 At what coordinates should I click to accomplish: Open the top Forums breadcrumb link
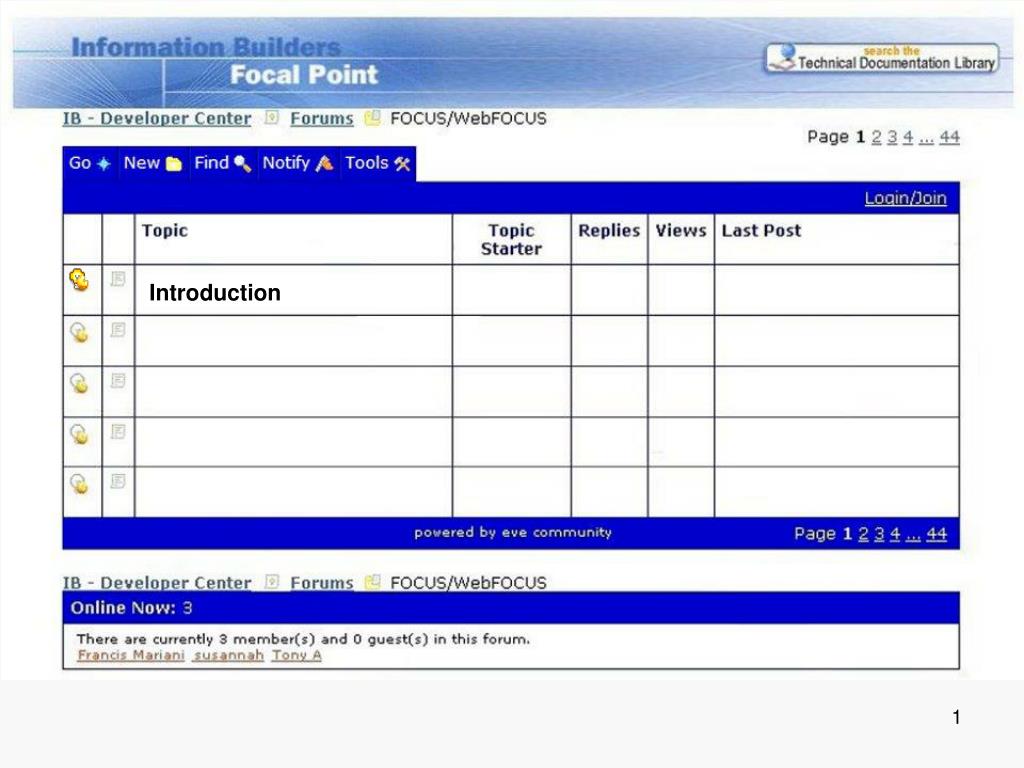pyautogui.click(x=321, y=119)
